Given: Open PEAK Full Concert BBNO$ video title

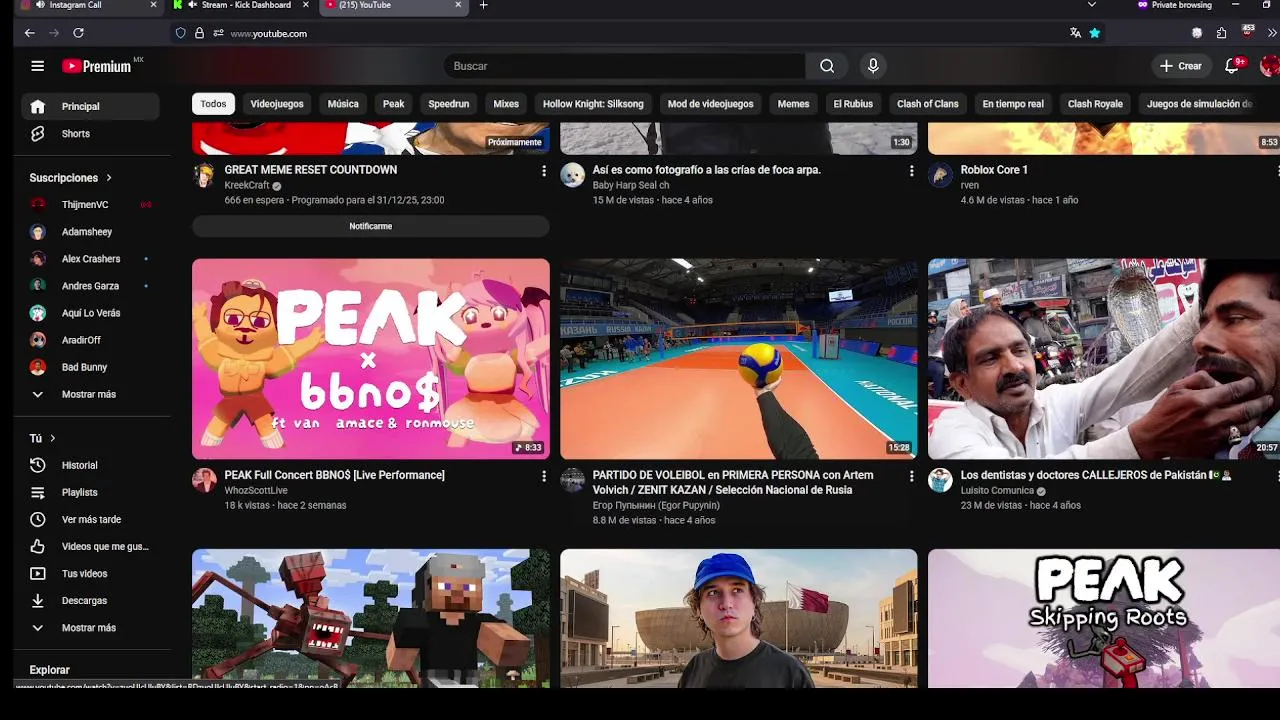Looking at the screenshot, I should pos(334,475).
